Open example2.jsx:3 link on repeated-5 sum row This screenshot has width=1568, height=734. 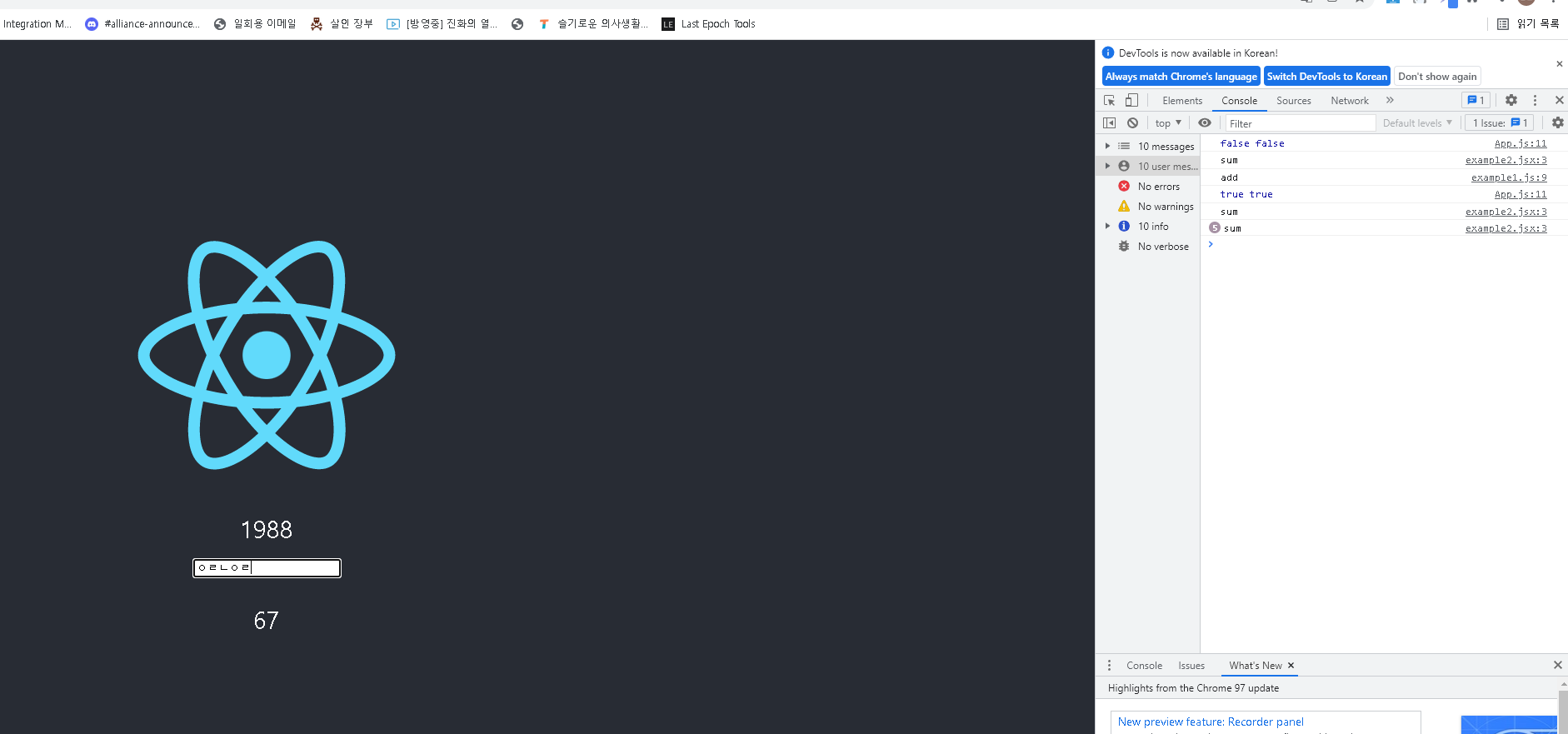[1506, 228]
